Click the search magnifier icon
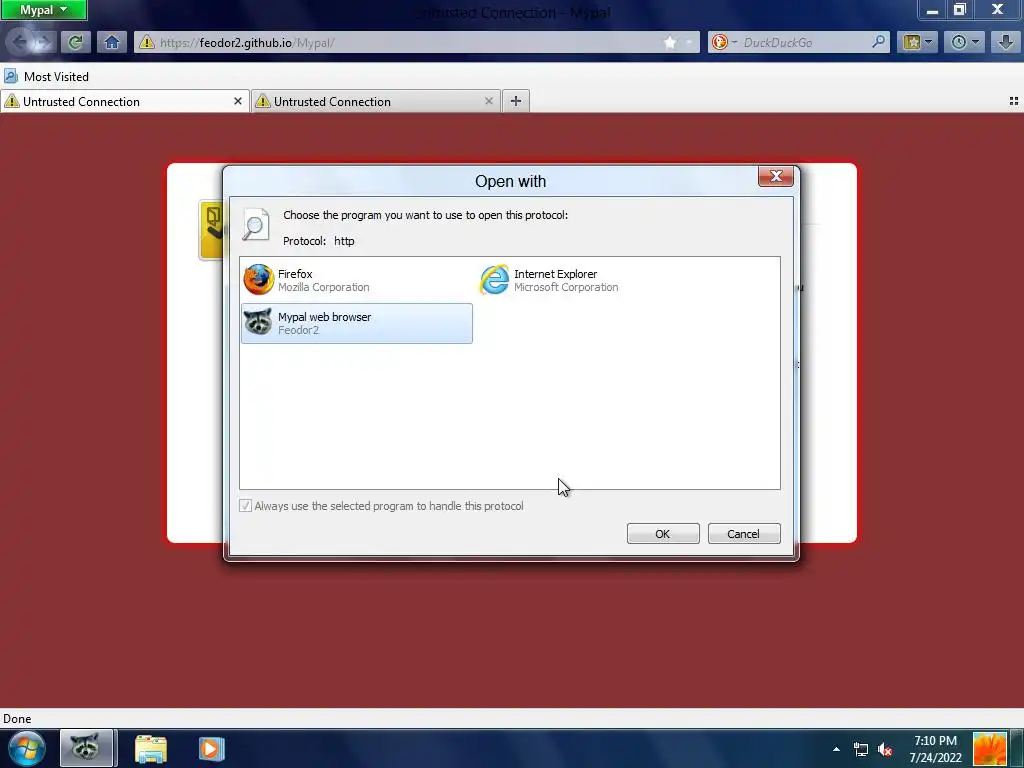 (x=879, y=42)
